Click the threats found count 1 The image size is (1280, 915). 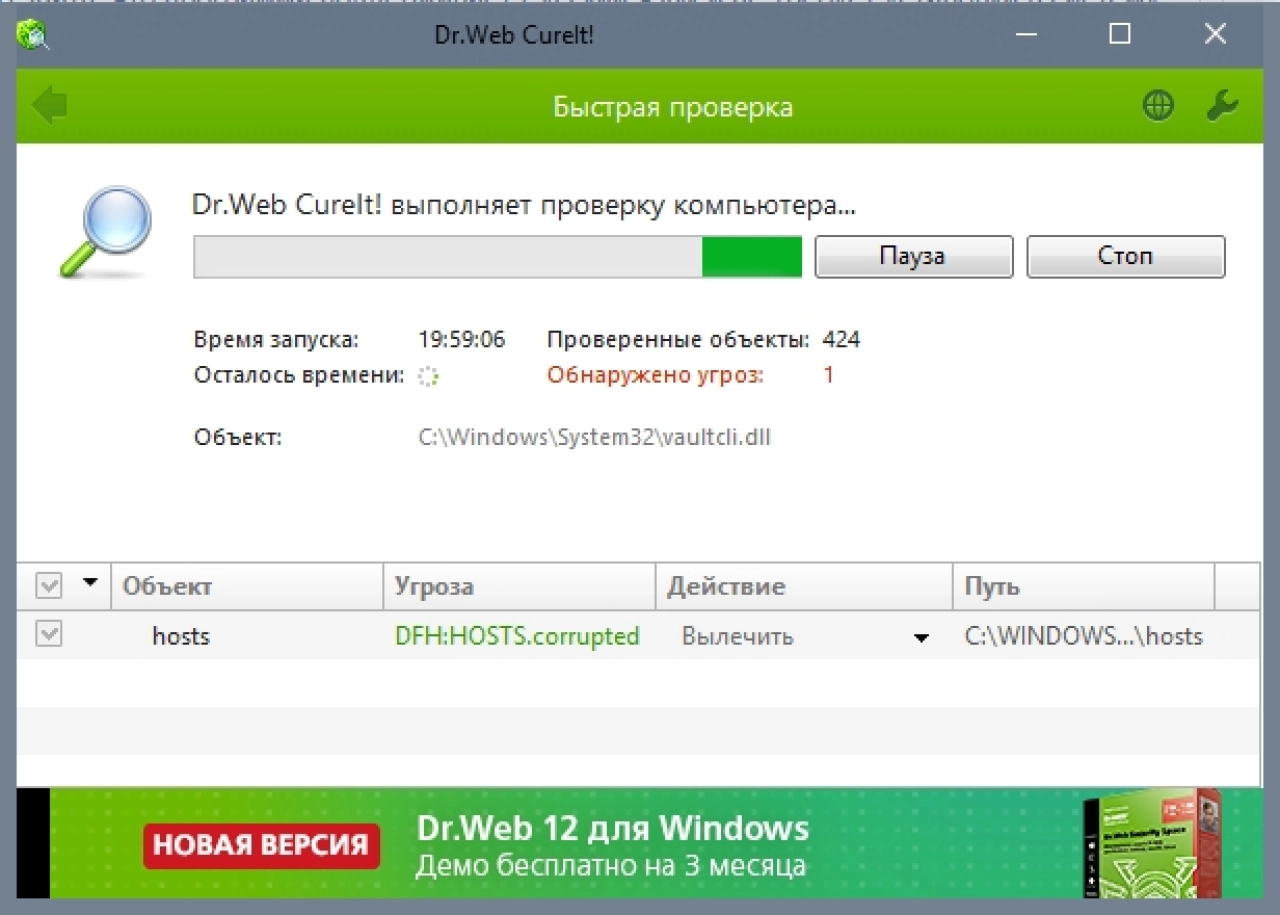828,375
